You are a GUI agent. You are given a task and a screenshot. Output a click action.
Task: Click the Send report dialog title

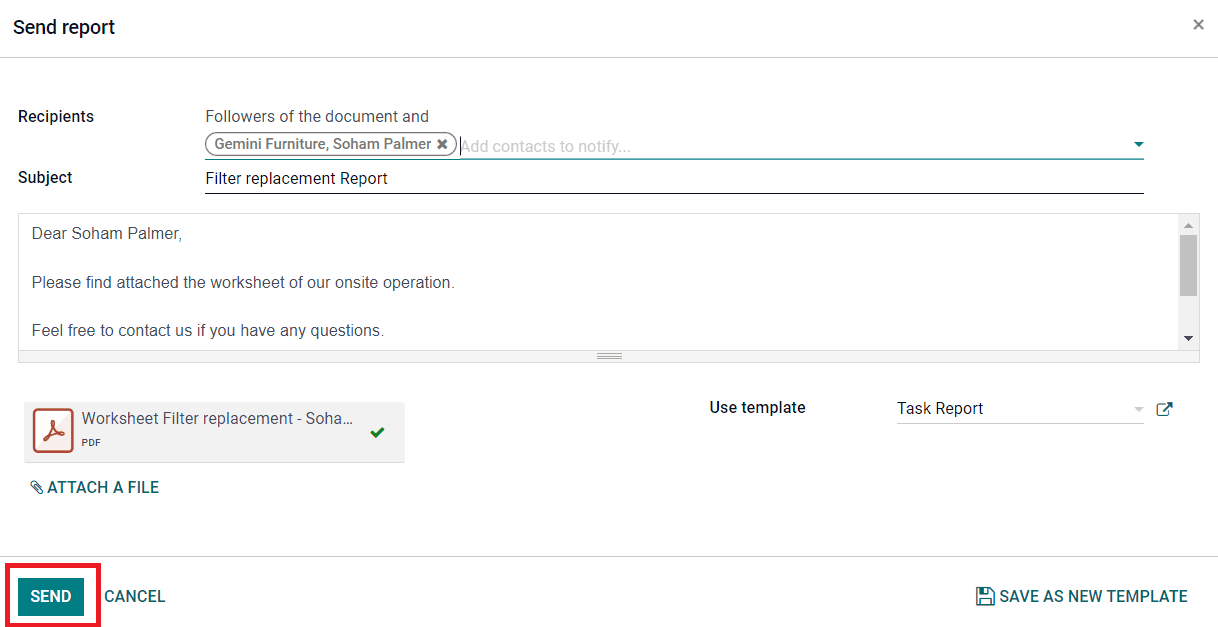(64, 28)
